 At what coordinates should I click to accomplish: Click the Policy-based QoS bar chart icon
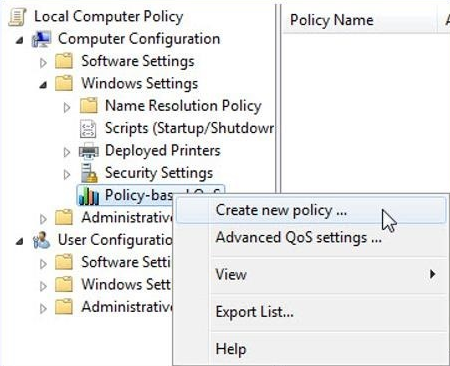pyautogui.click(x=89, y=195)
